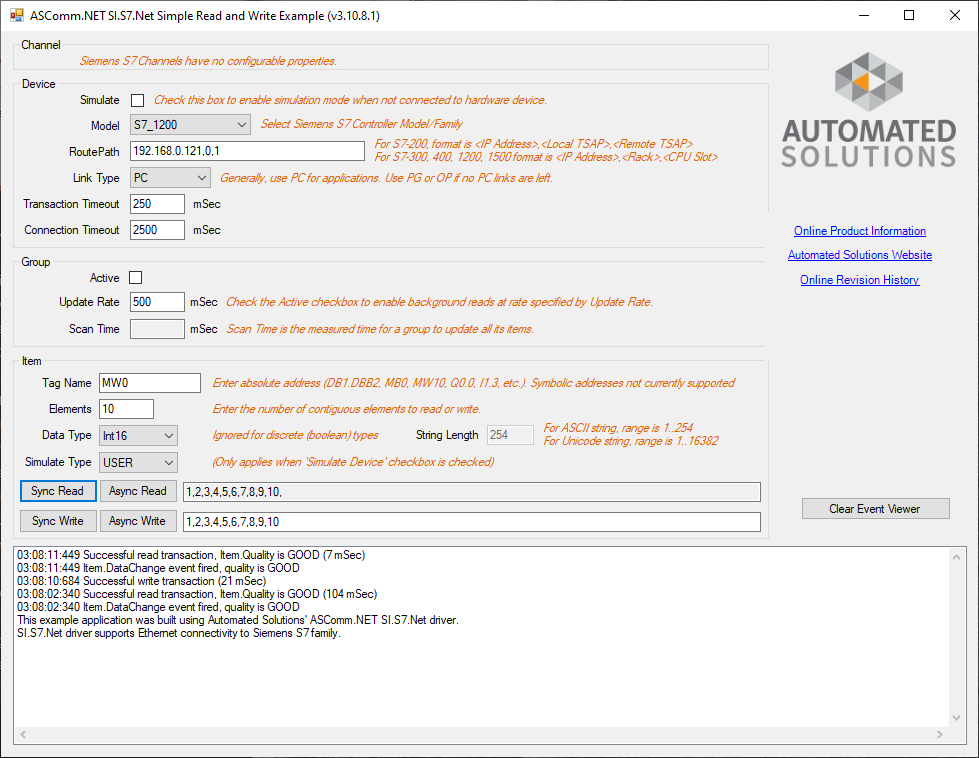Image resolution: width=979 pixels, height=758 pixels.
Task: Click the 03:08:11:449 DataChange event log line
Action: pyautogui.click(x=158, y=568)
